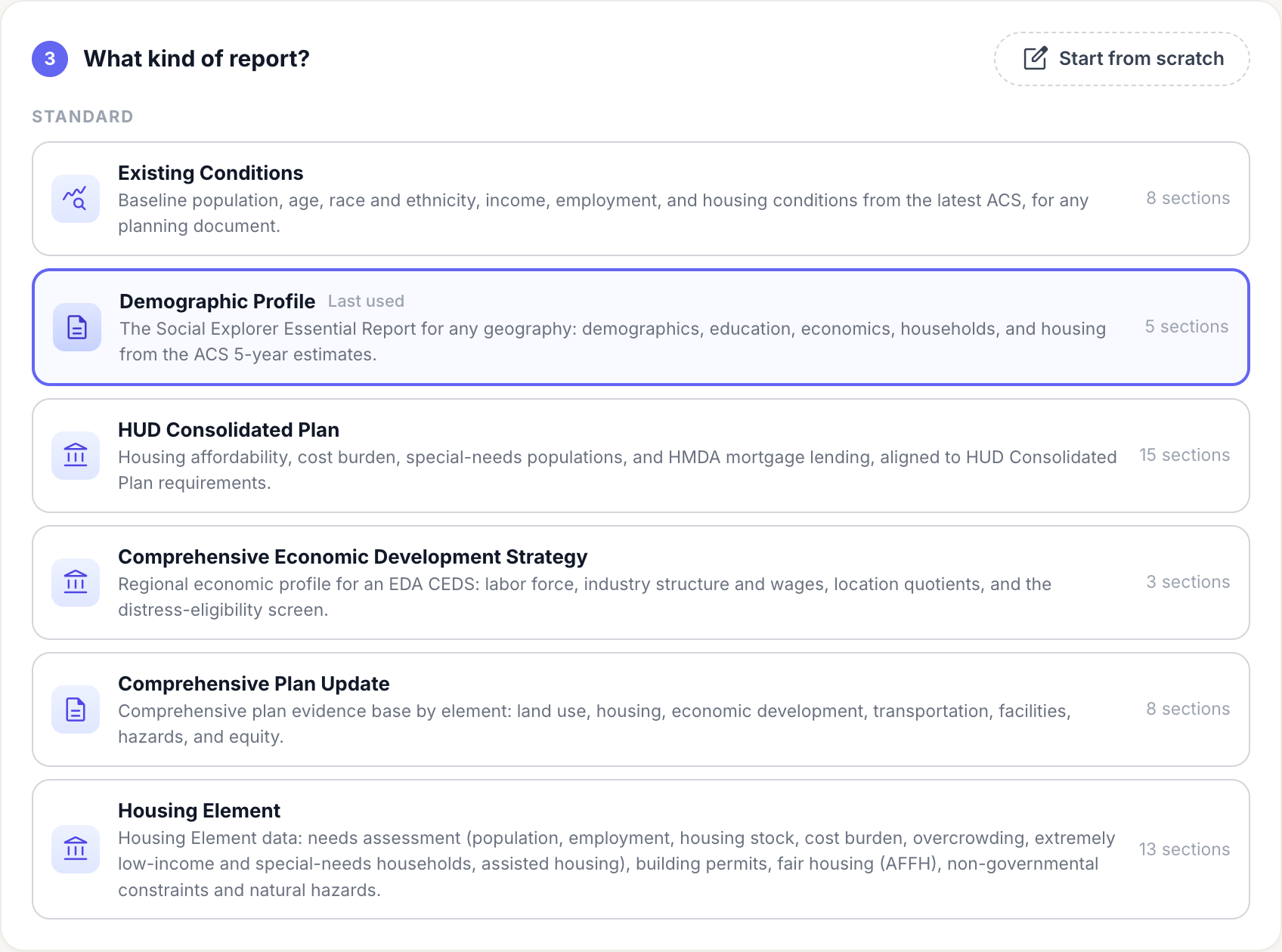Click the Start from scratch button
Screen dimensions: 1282x952
tap(1121, 59)
